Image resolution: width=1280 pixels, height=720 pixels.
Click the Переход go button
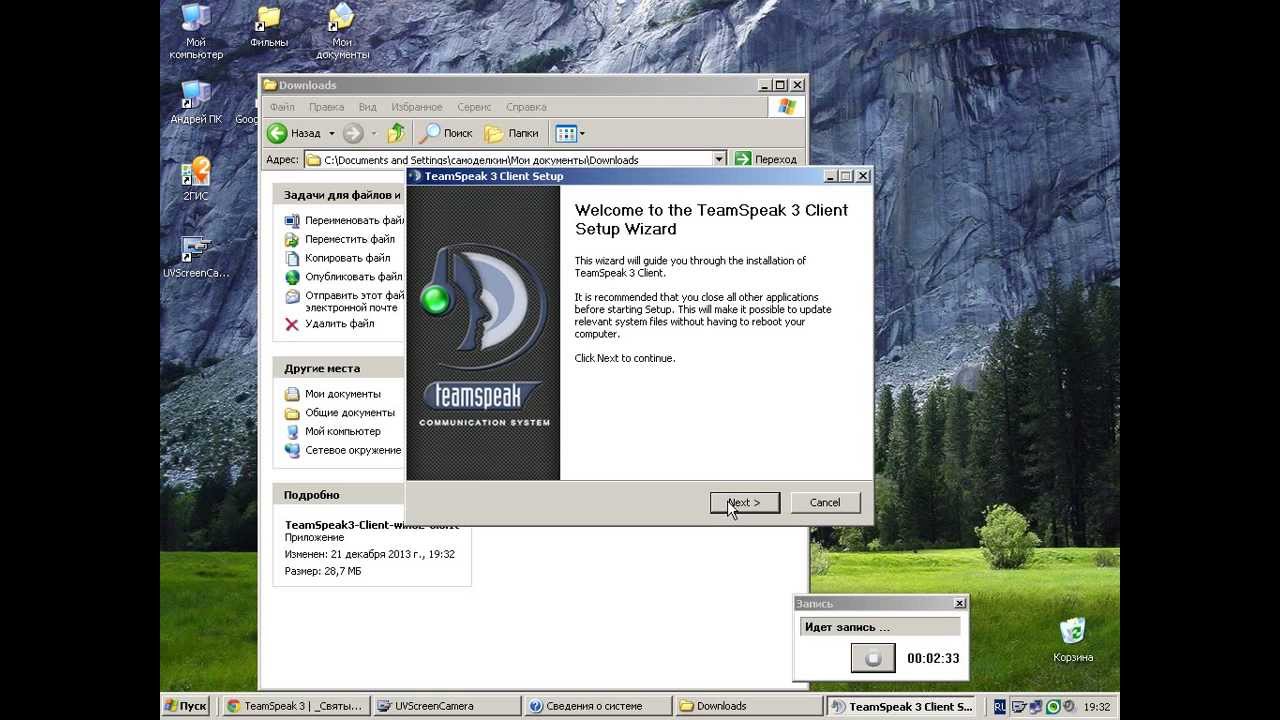(766, 159)
